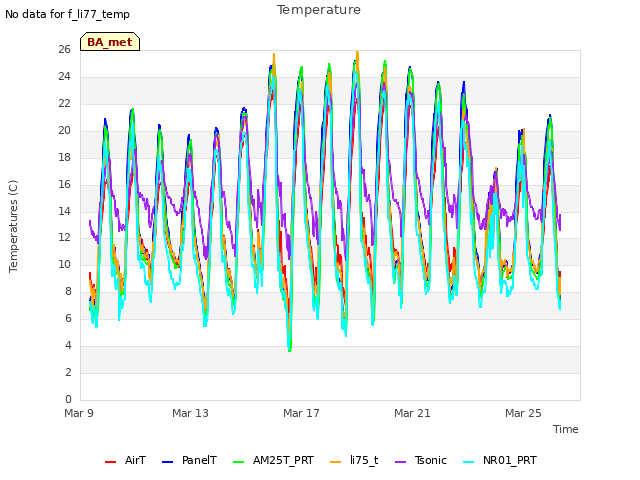This screenshot has width=640, height=480.
Task: Click the purple Tsonic color swatch
Action: pos(400,462)
